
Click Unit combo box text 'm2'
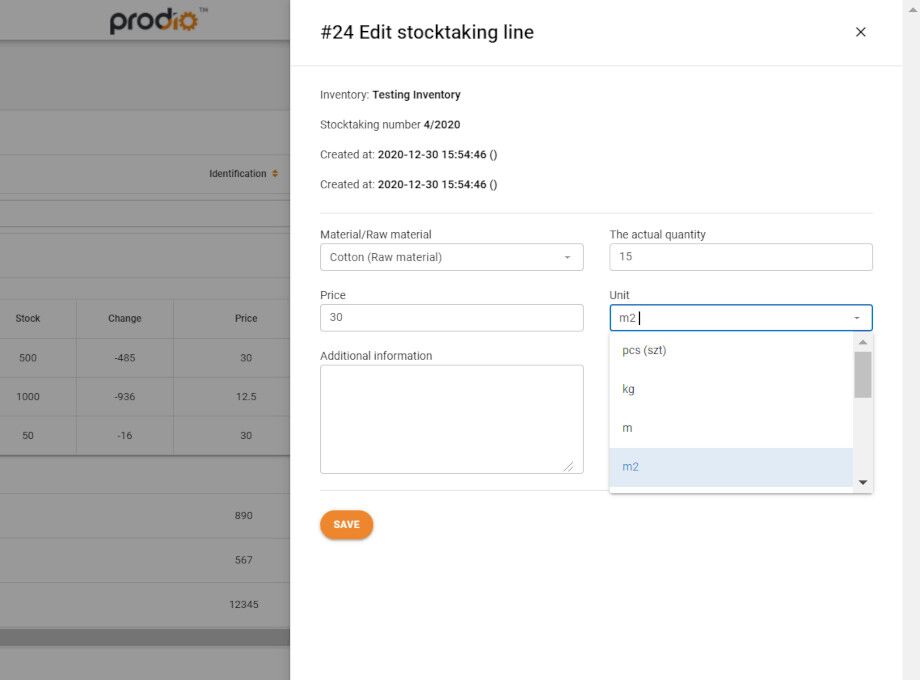627,318
